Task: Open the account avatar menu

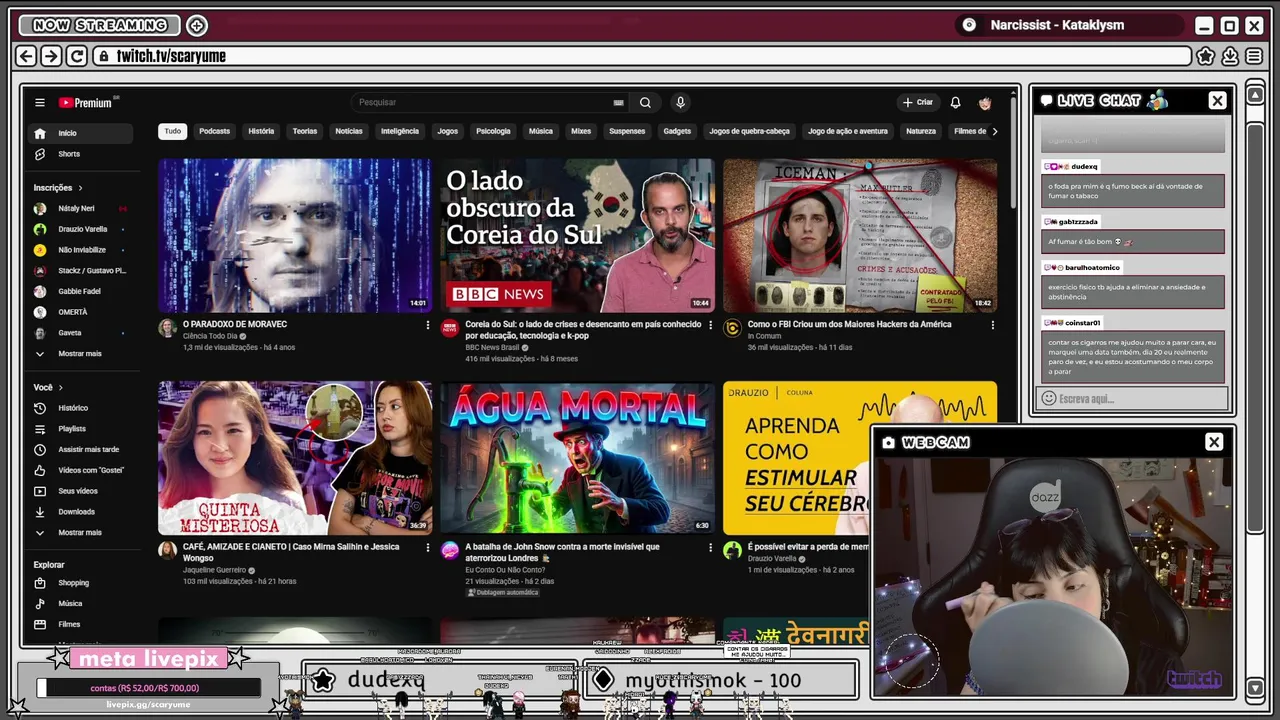Action: click(985, 102)
